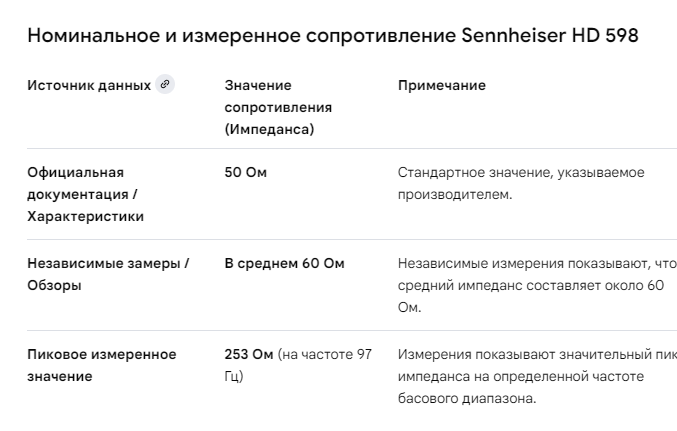Select the Независимые замеры row label

(x=108, y=274)
